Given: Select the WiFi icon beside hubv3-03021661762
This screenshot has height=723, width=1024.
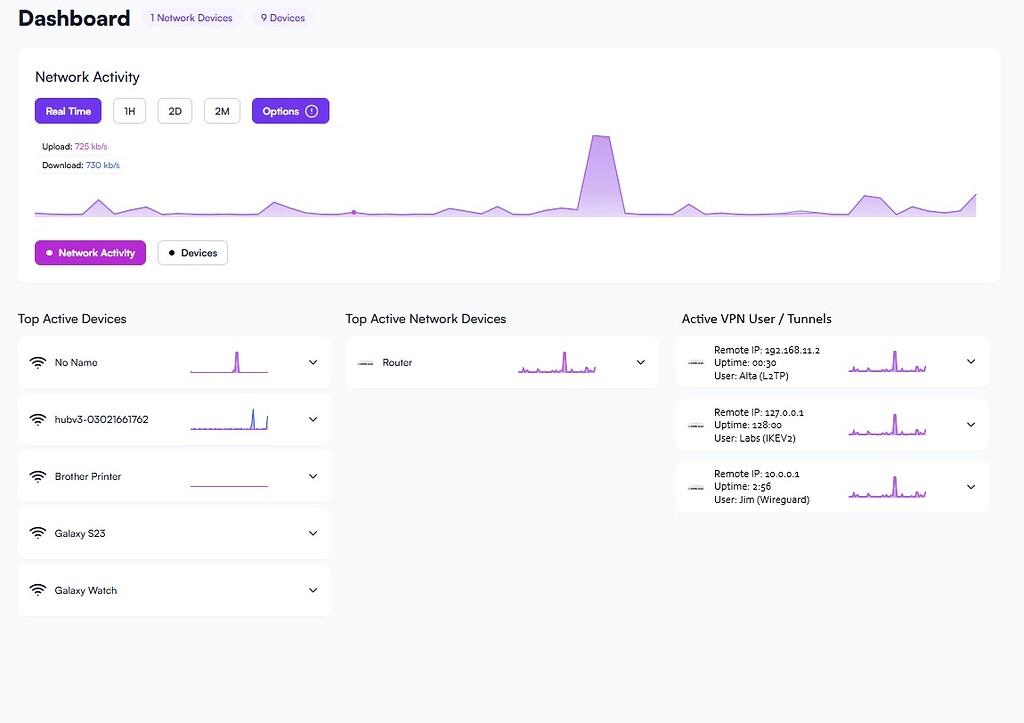Looking at the screenshot, I should 39,419.
